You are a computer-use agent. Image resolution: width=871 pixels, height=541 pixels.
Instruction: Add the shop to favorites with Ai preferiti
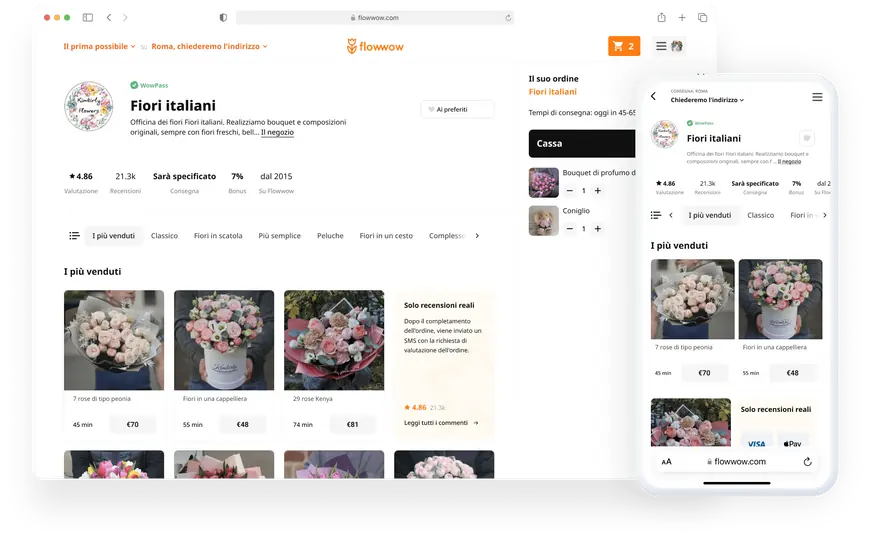457,109
